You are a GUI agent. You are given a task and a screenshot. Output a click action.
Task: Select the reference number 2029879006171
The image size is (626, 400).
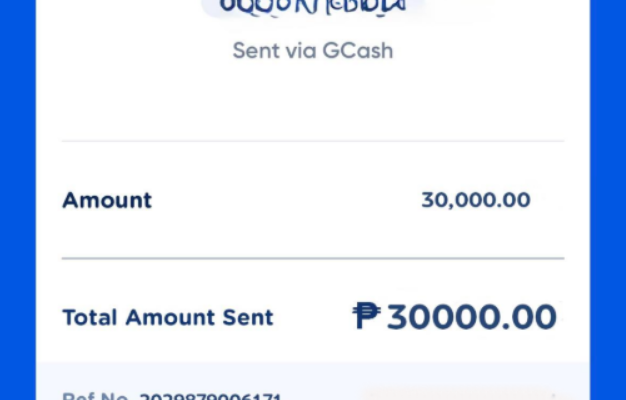coord(210,396)
